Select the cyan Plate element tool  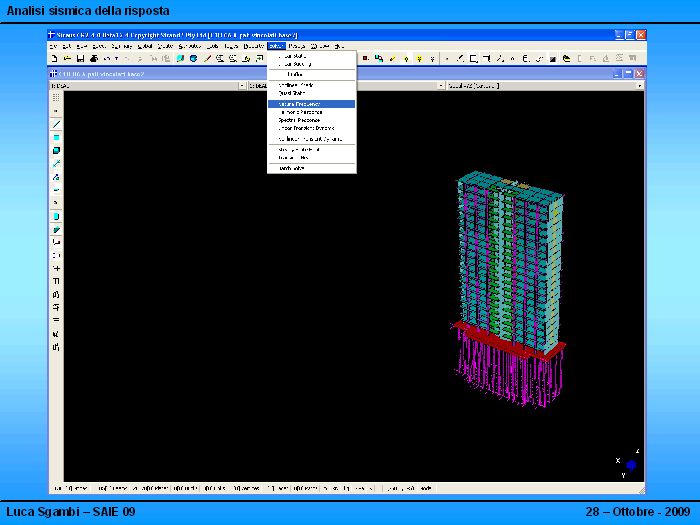click(x=56, y=138)
